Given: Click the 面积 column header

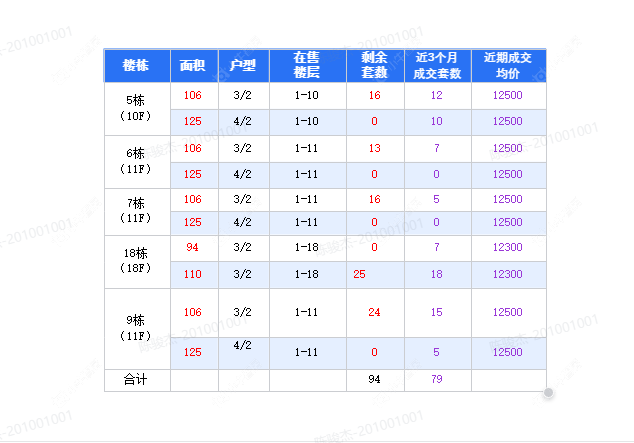Looking at the screenshot, I should (193, 66).
